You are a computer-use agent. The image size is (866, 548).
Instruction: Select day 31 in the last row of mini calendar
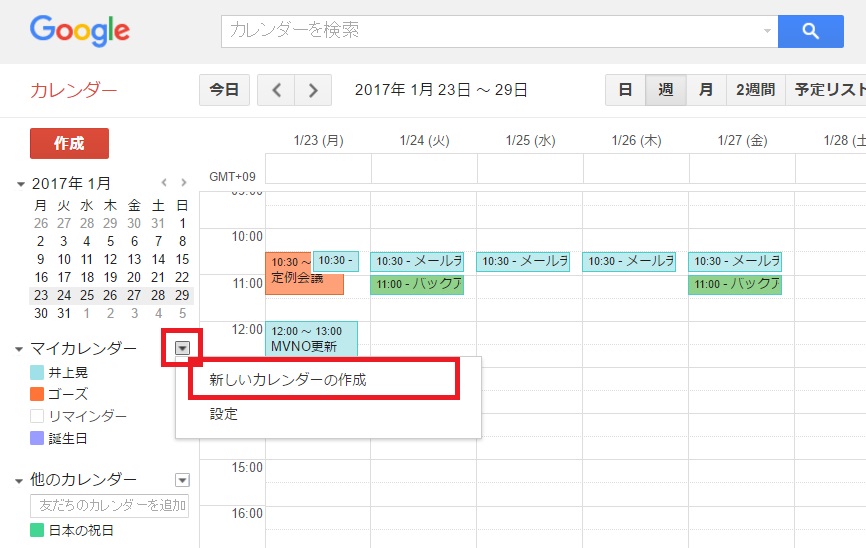(64, 314)
